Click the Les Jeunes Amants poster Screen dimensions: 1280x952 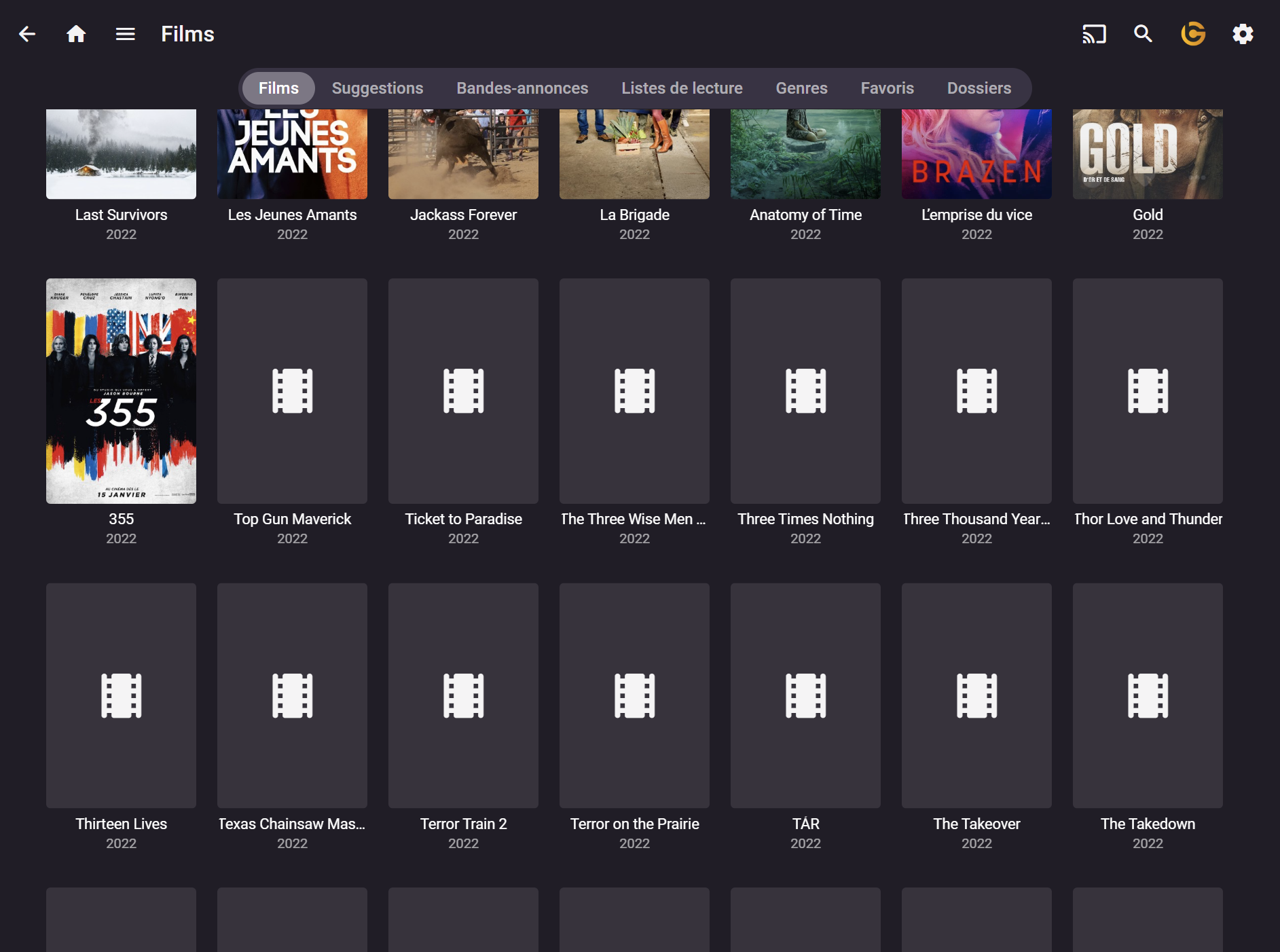(x=292, y=154)
